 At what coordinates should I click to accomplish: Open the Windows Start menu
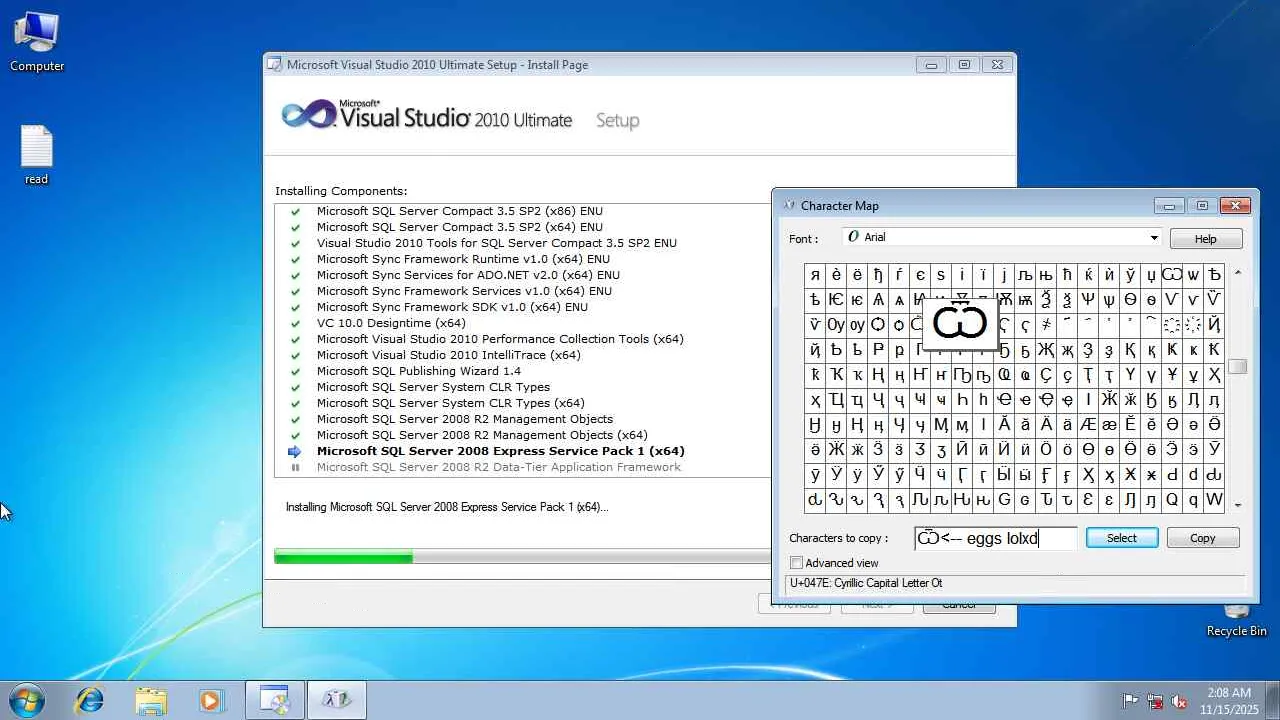27,700
